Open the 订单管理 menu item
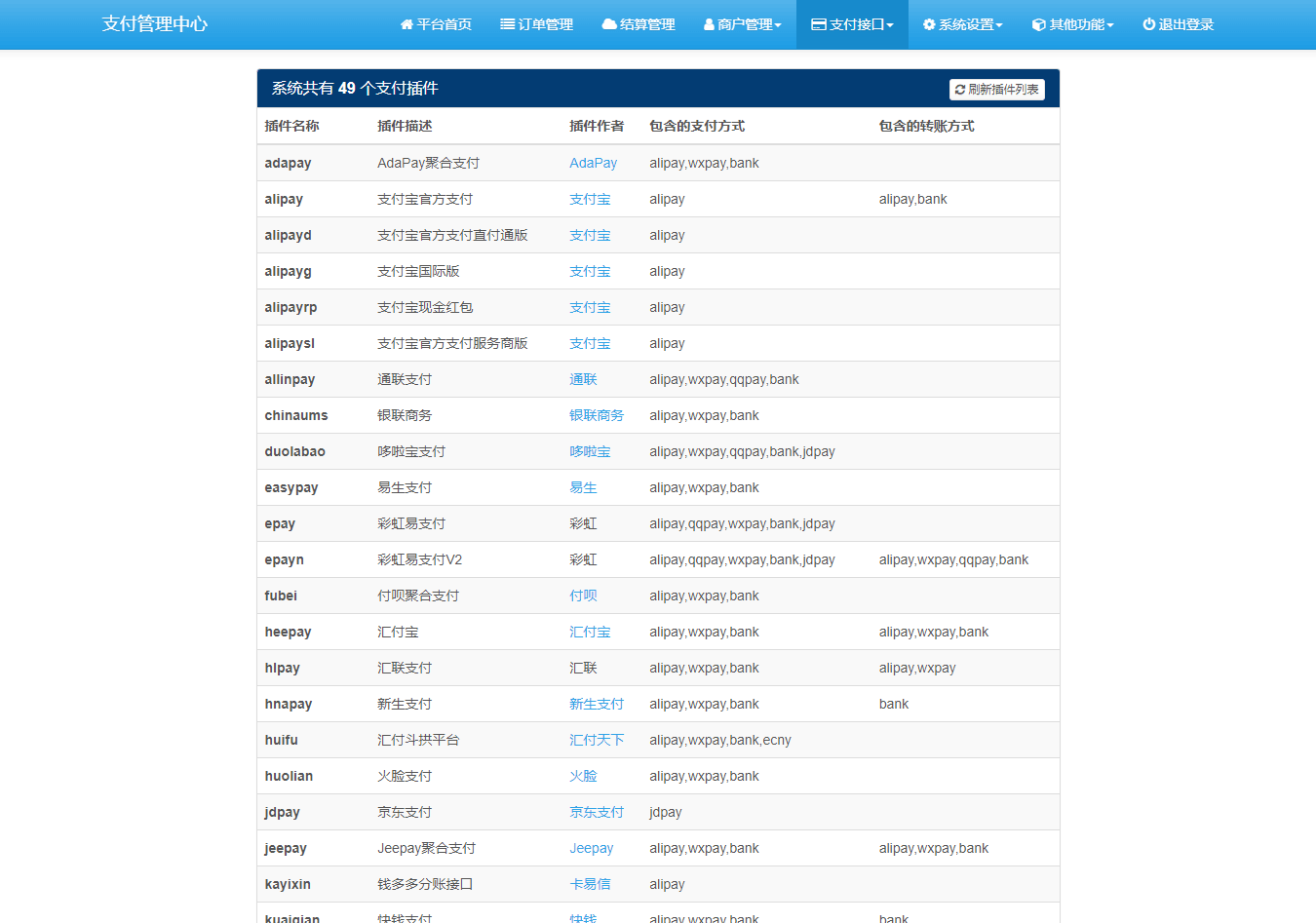The image size is (1316, 923). click(536, 24)
